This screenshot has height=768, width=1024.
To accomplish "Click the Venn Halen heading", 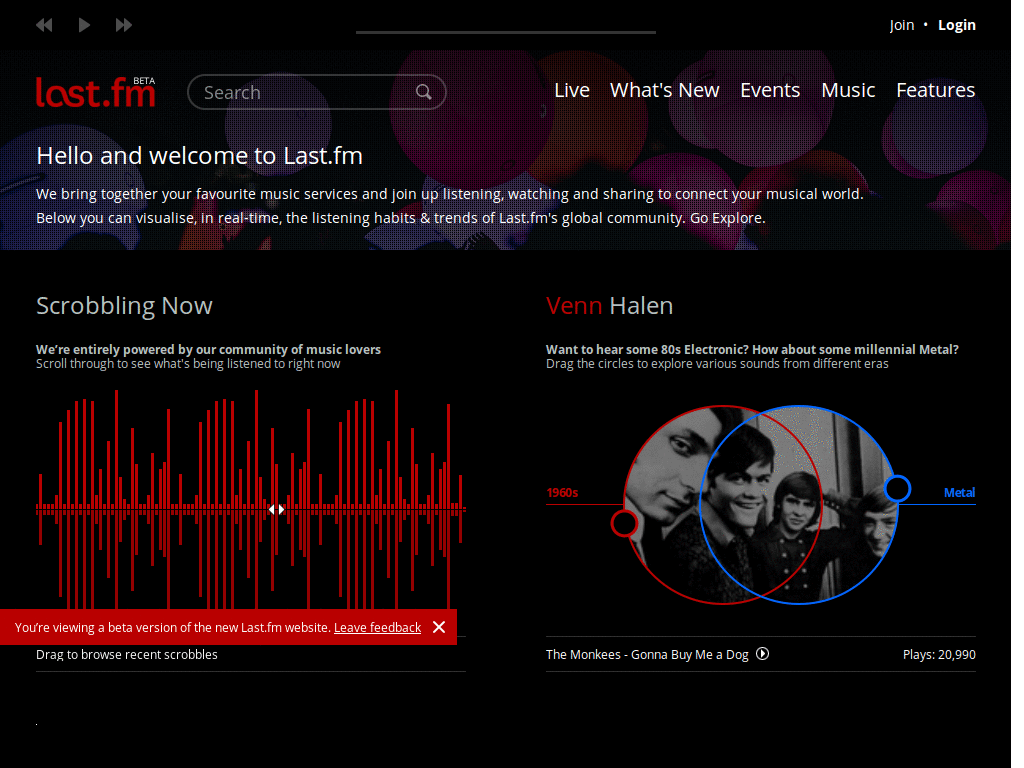I will 609,306.
